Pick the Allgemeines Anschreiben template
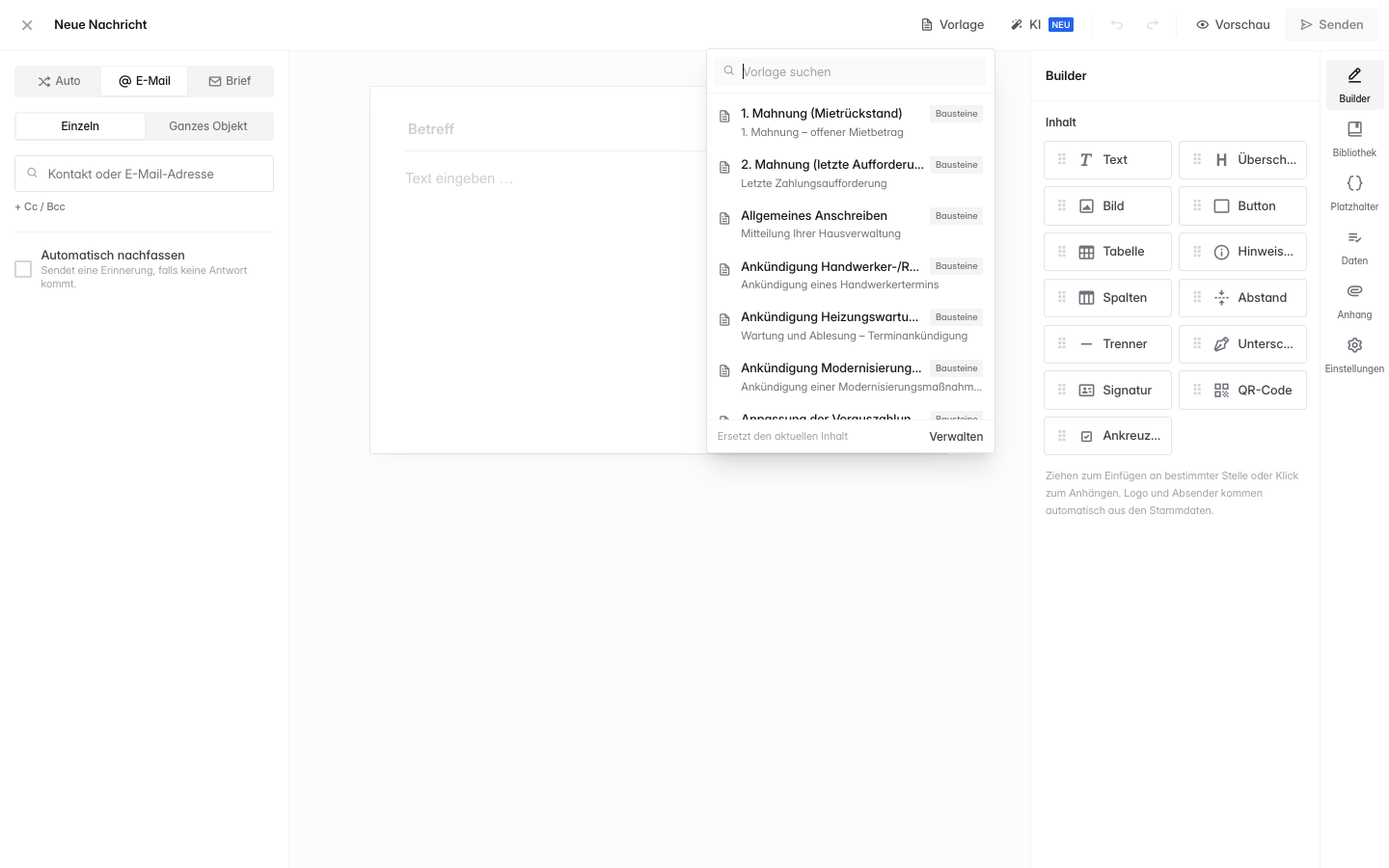The image size is (1389, 868). [x=851, y=224]
